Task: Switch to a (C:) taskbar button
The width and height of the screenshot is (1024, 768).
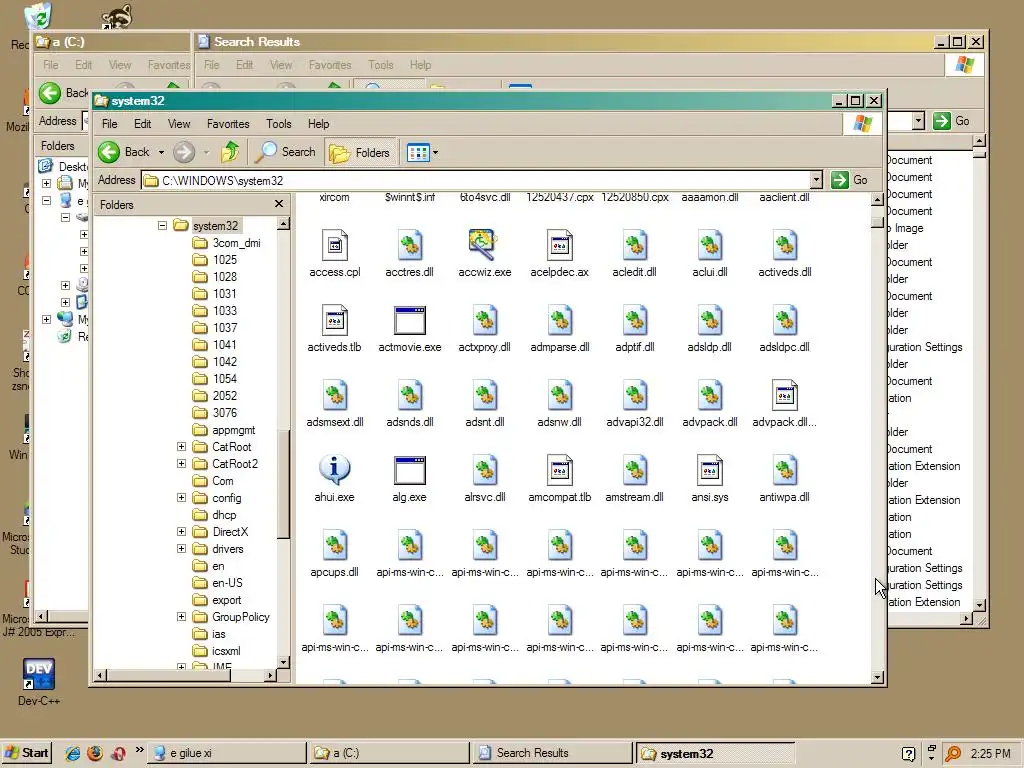Action: tap(389, 753)
